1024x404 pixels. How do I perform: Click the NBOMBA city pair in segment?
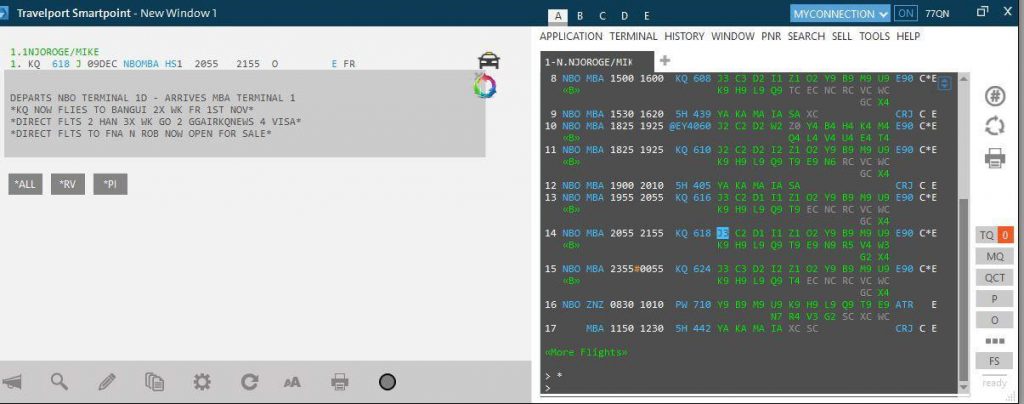142,64
